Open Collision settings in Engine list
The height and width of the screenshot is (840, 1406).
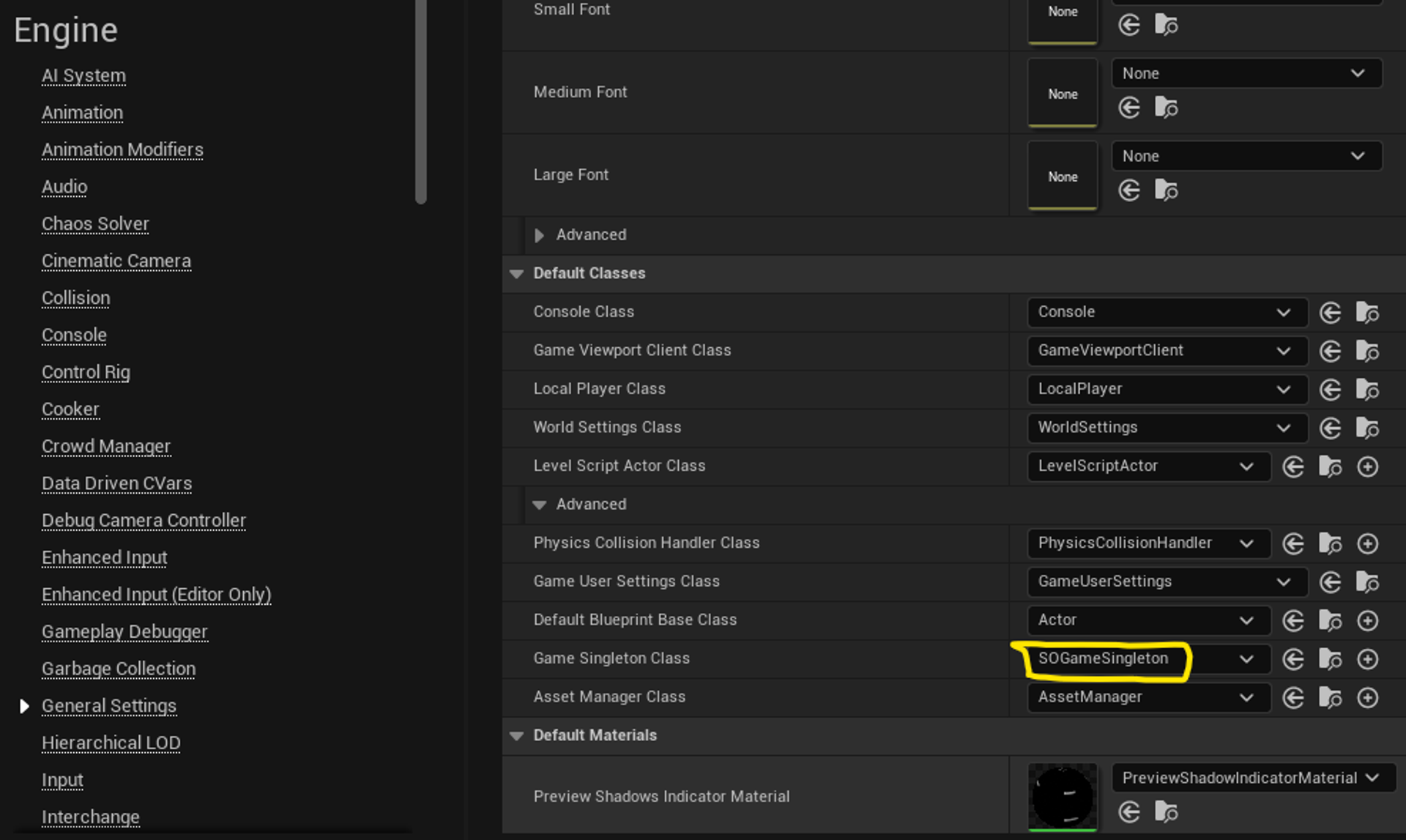(75, 298)
